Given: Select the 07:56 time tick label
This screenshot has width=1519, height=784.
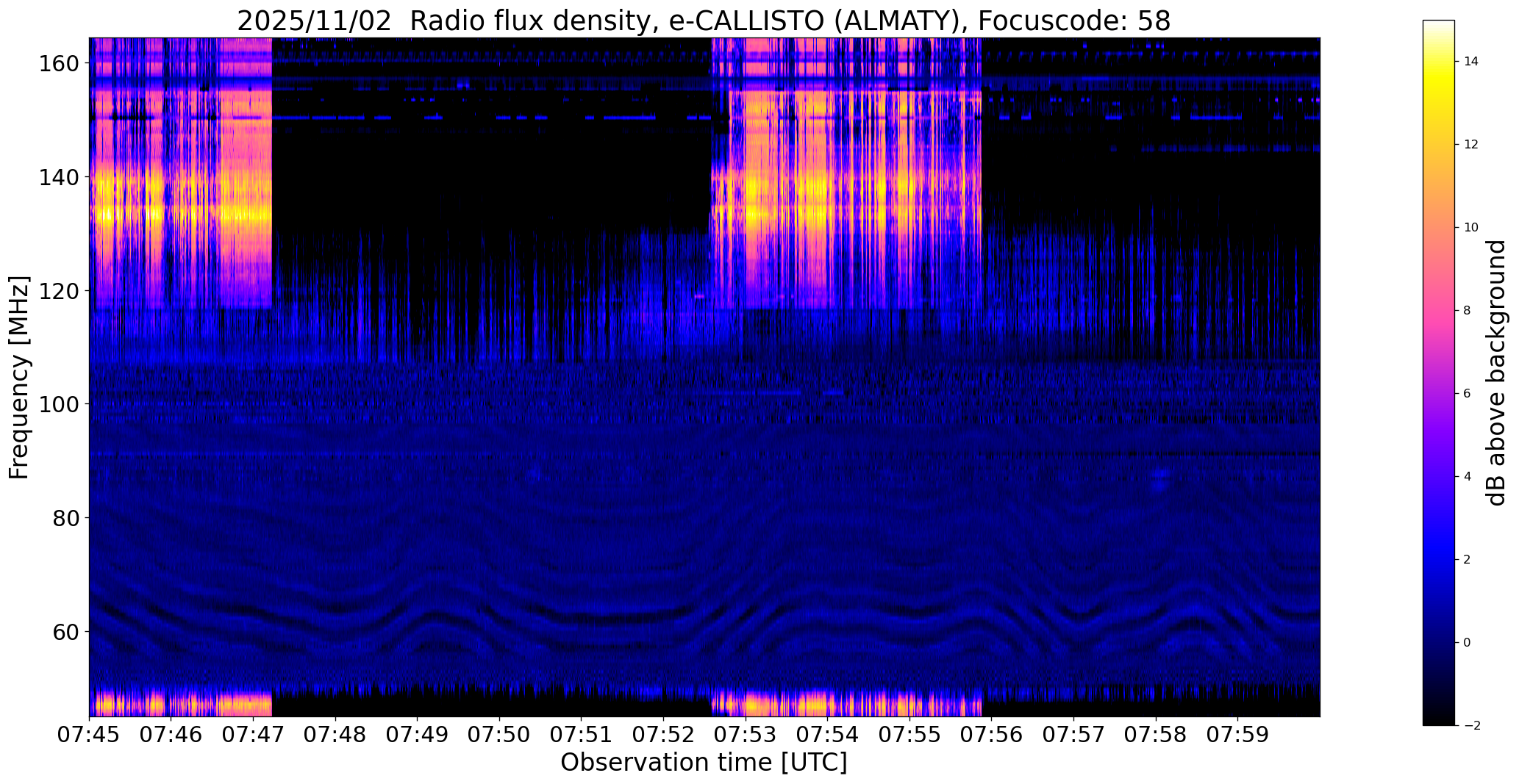Looking at the screenshot, I should (992, 734).
